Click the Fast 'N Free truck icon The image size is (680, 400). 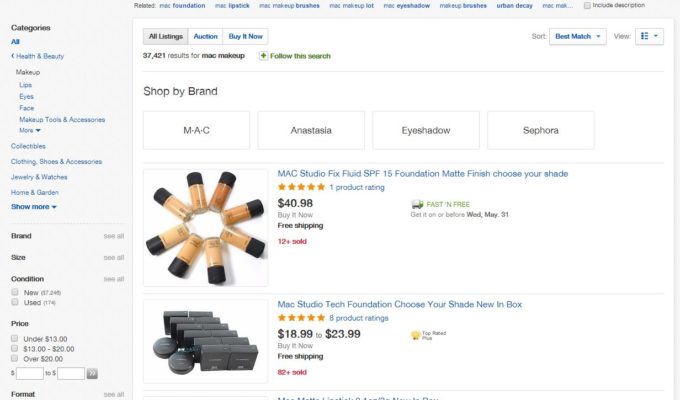pos(417,203)
